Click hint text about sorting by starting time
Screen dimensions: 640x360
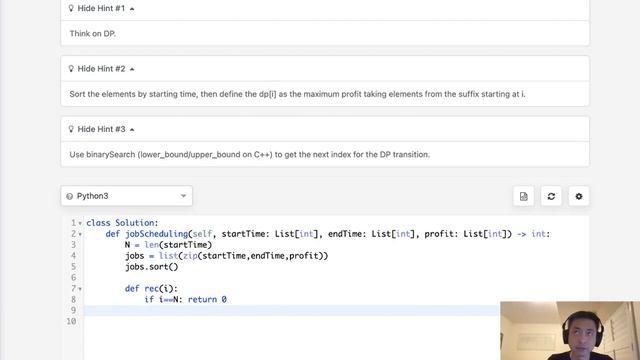click(297, 94)
